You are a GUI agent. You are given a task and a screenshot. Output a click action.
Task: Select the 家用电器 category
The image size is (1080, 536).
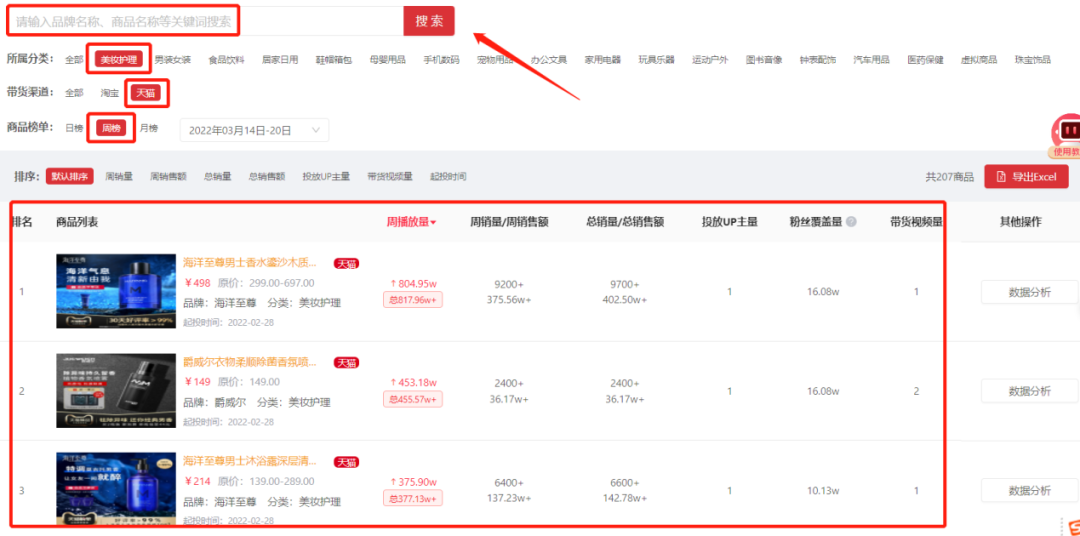(603, 60)
